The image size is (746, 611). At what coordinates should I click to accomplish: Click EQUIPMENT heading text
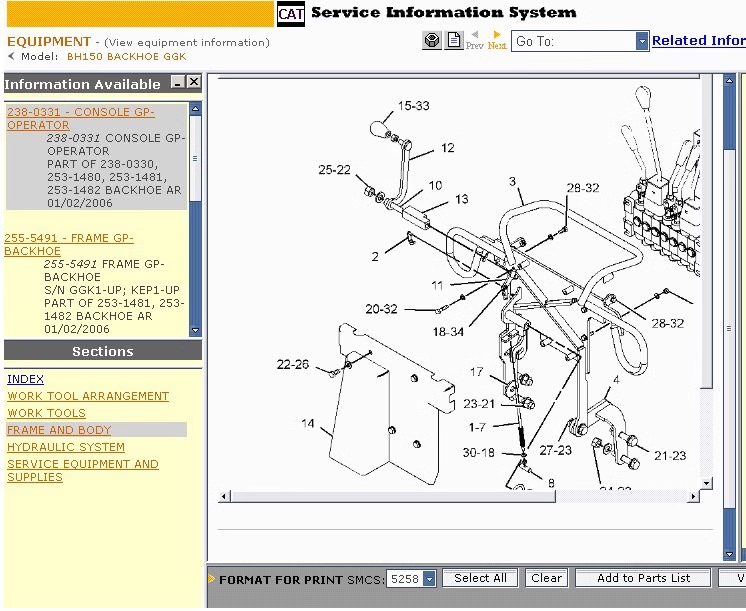coord(49,41)
